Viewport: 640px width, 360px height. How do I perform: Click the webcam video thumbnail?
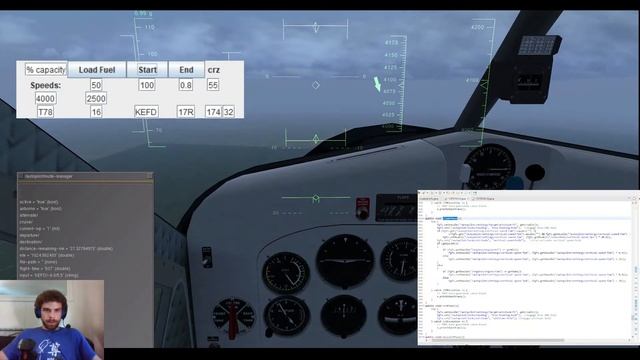(x=52, y=320)
